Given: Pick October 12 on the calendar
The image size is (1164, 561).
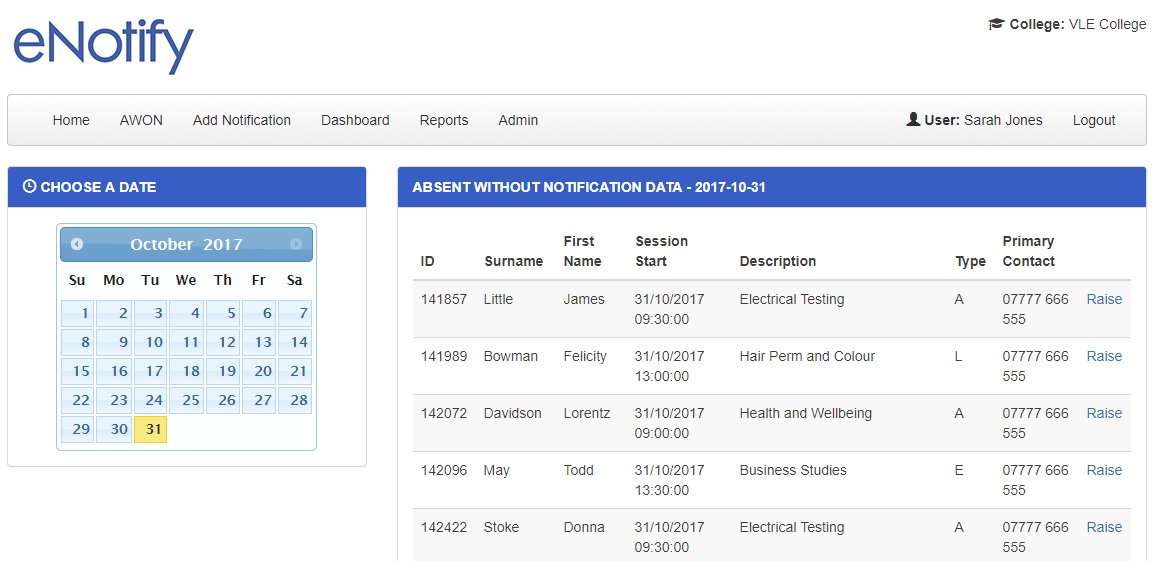Looking at the screenshot, I should 223,342.
